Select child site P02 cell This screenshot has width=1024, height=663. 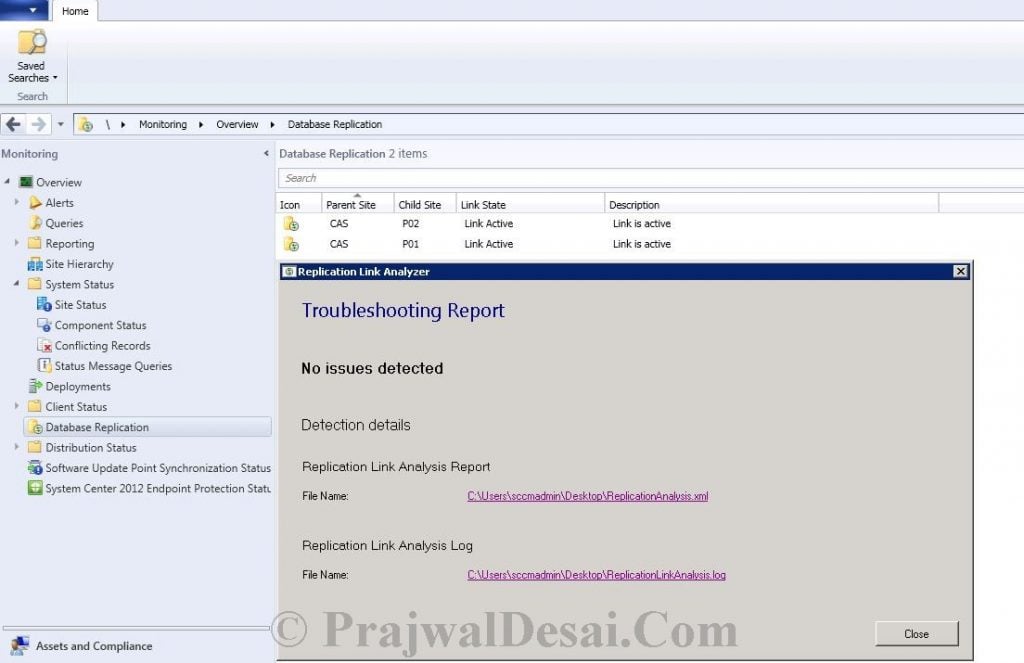pyautogui.click(x=411, y=223)
